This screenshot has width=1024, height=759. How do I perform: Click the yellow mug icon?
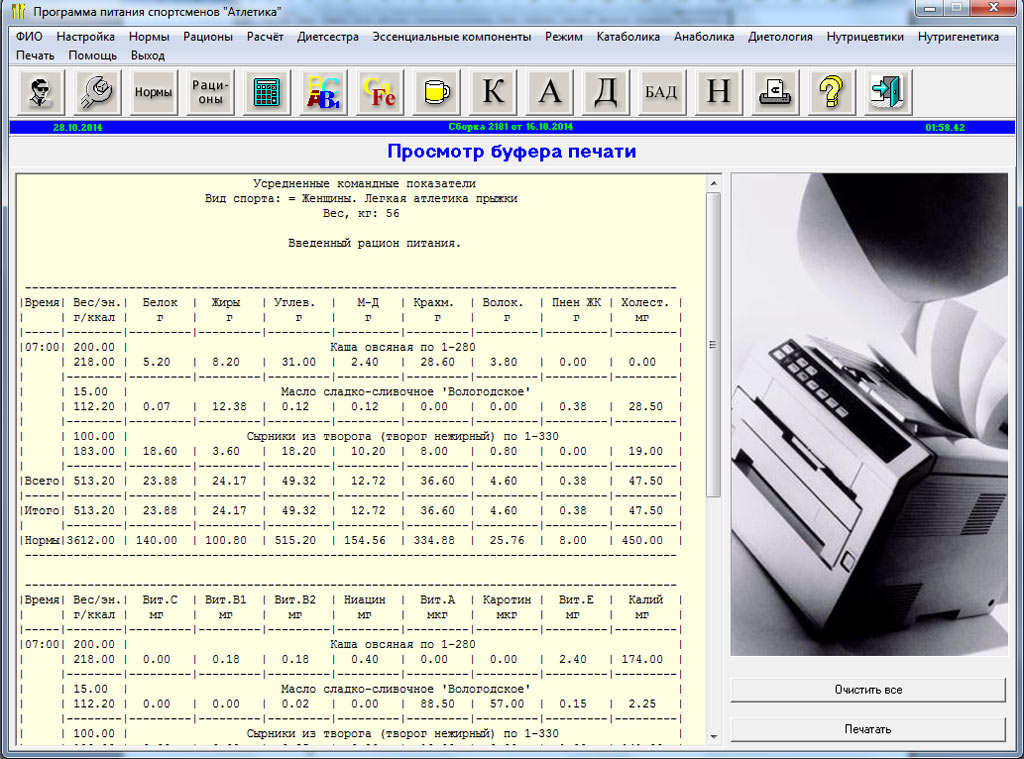coord(437,93)
